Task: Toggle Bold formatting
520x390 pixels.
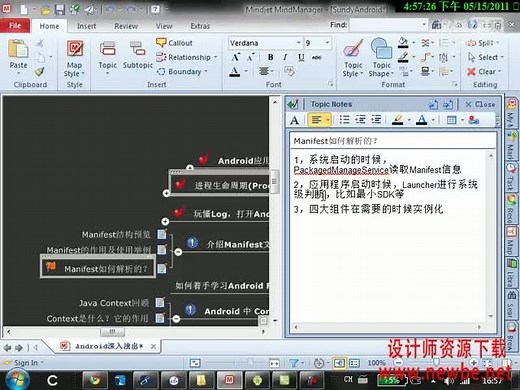Action: click(270, 57)
